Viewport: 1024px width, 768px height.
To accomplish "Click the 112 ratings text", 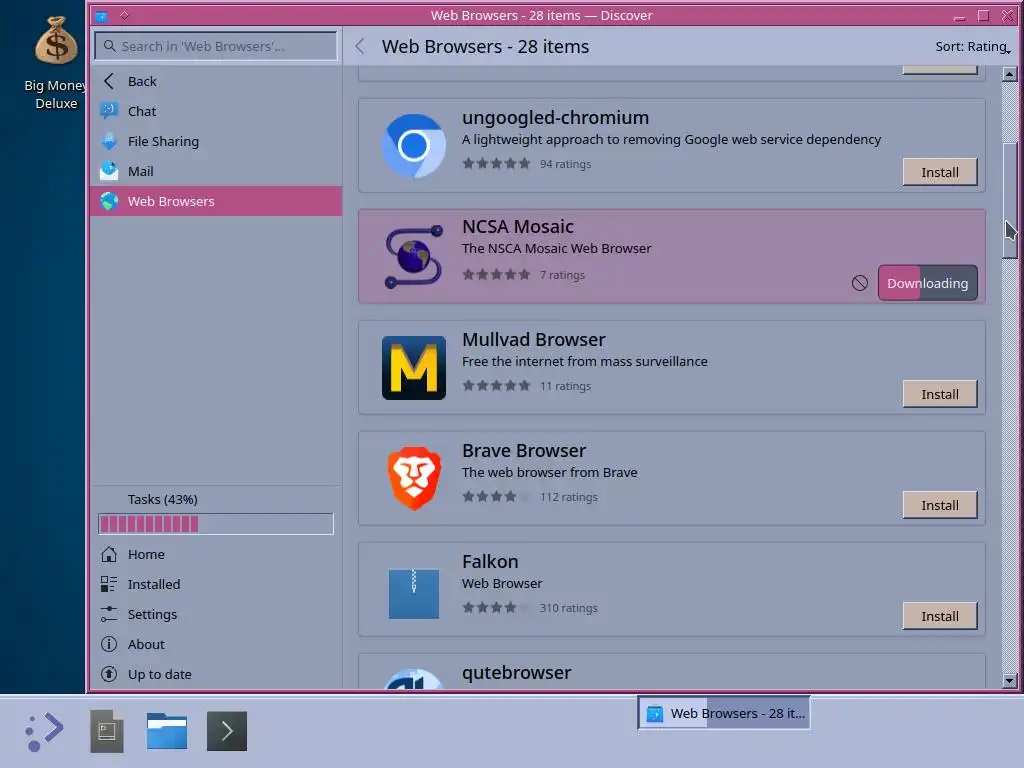I will coord(569,497).
